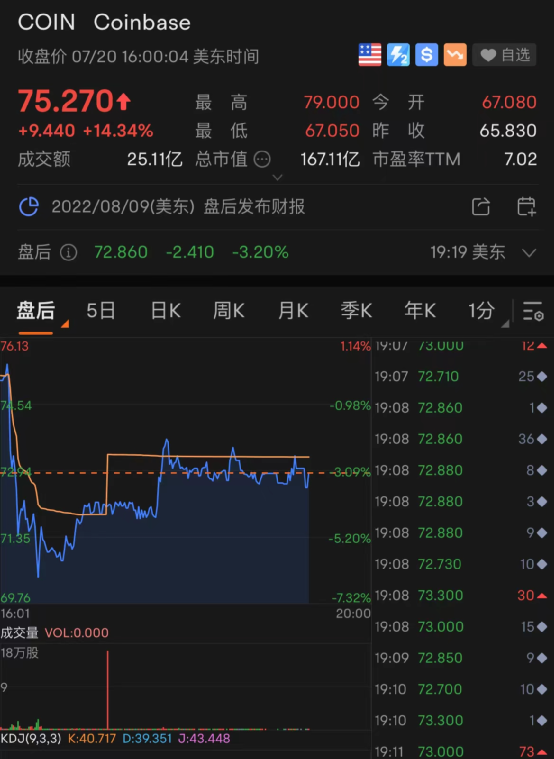Add earnings date via calendar plus icon
The width and height of the screenshot is (554, 759).
pyautogui.click(x=526, y=207)
